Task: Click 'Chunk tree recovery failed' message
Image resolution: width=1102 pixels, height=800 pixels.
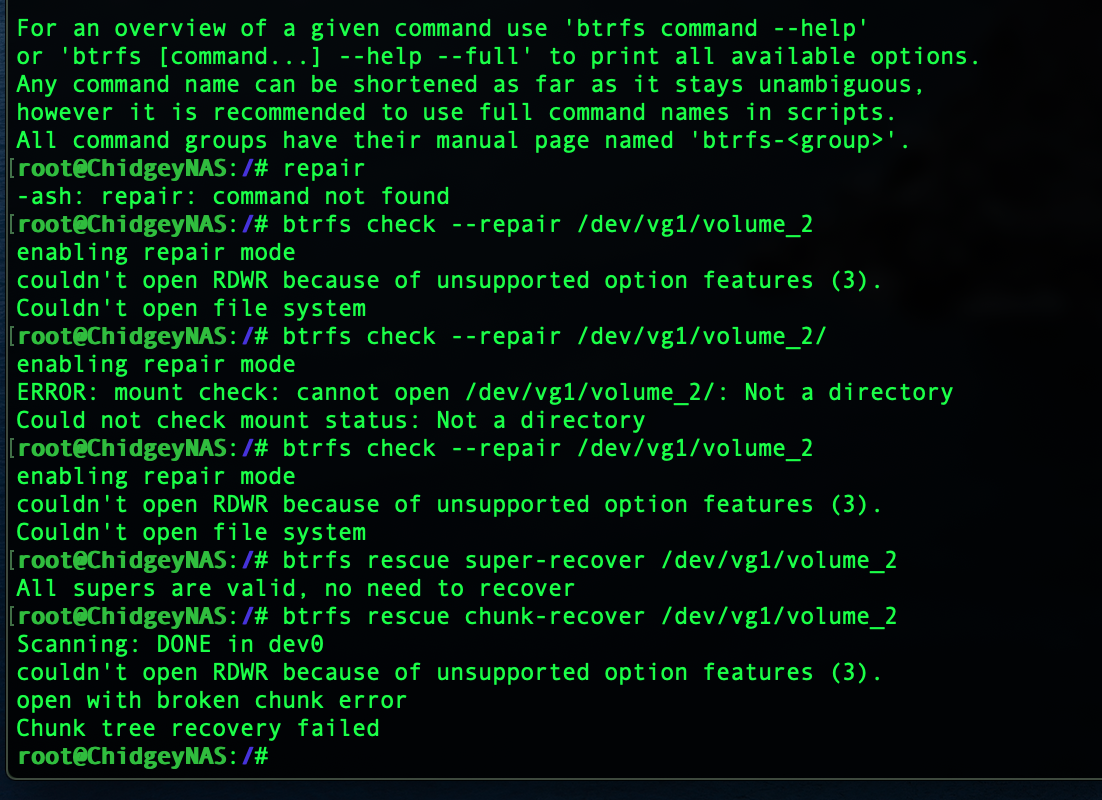Action: point(197,728)
